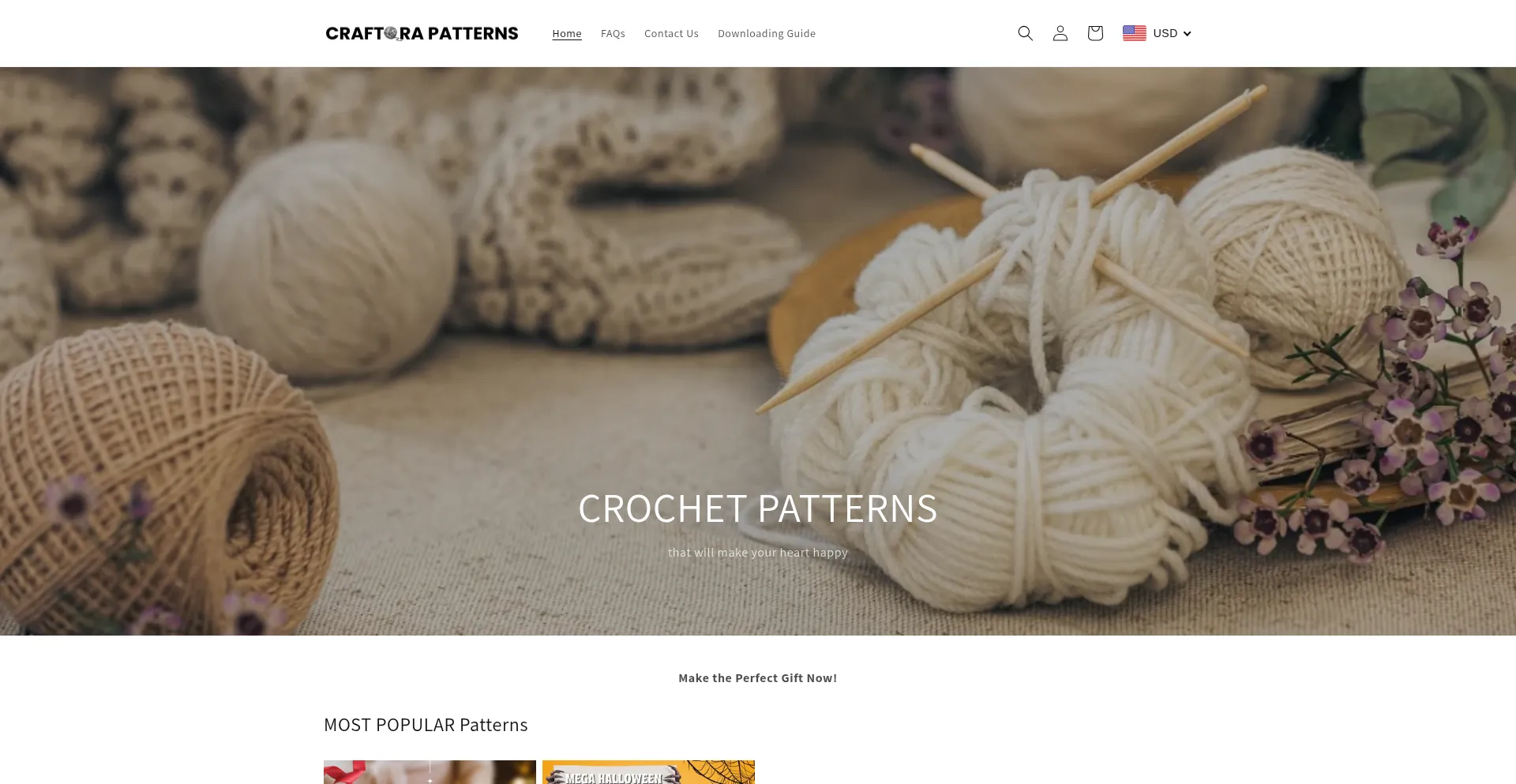1516x784 pixels.
Task: Open the Contact Us page link
Action: [671, 33]
